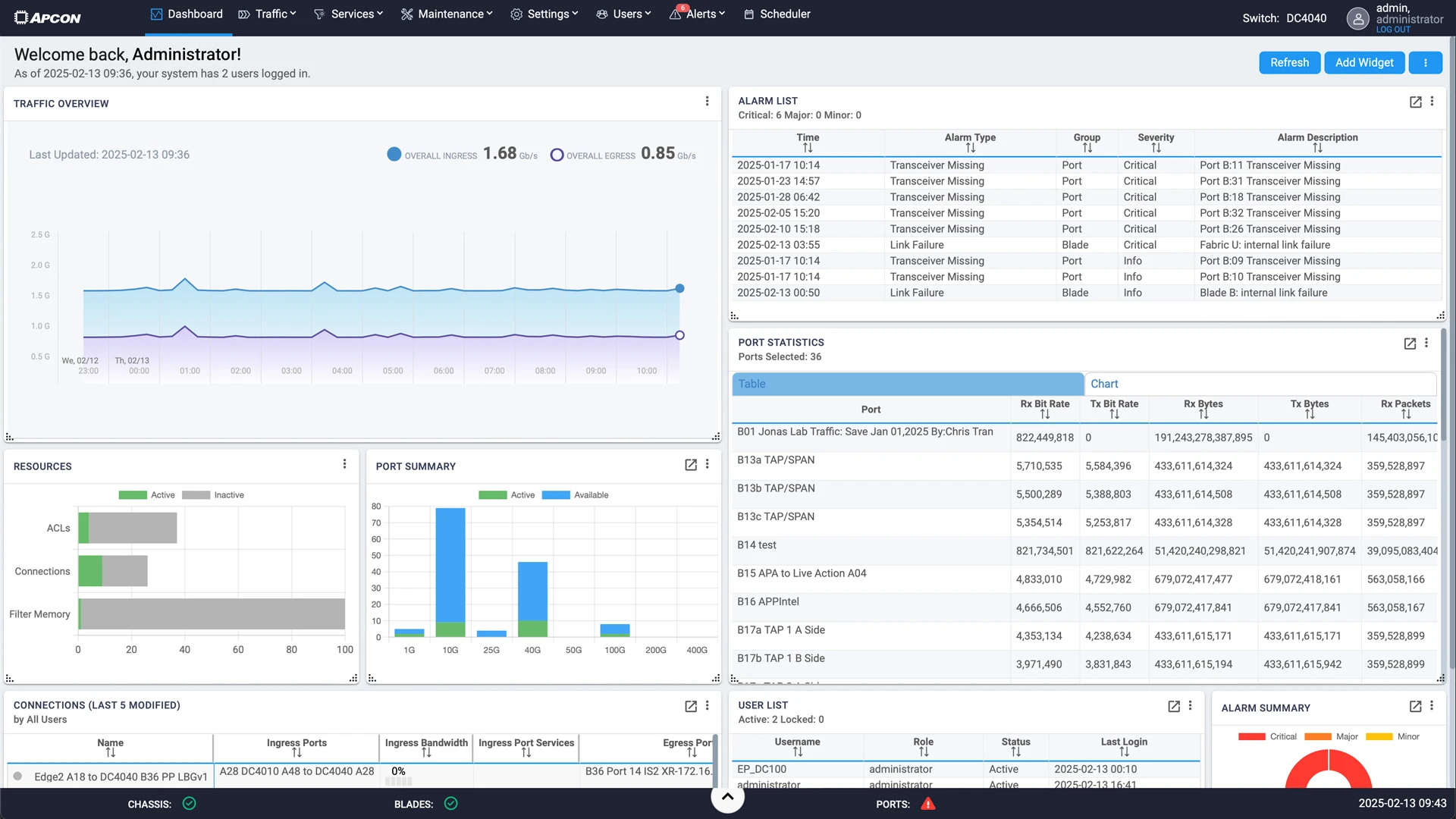Image resolution: width=1456 pixels, height=819 pixels.
Task: Pop out the Port Statistics widget
Action: [1410, 344]
